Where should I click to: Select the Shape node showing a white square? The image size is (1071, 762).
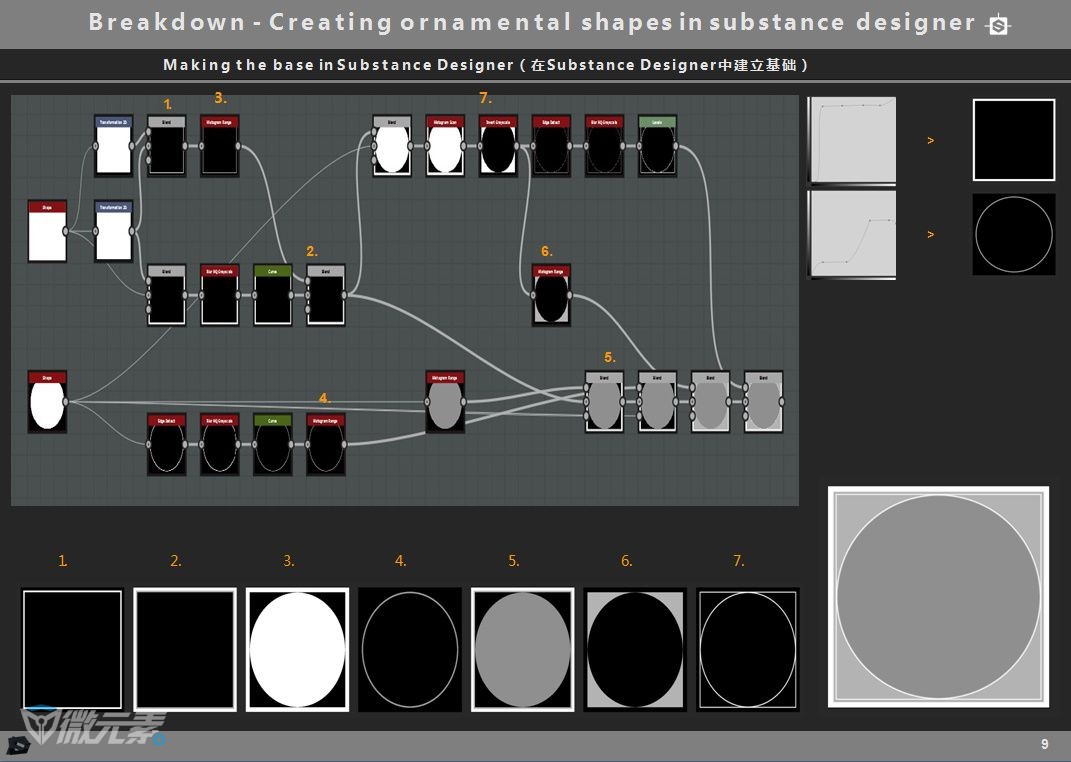point(47,231)
